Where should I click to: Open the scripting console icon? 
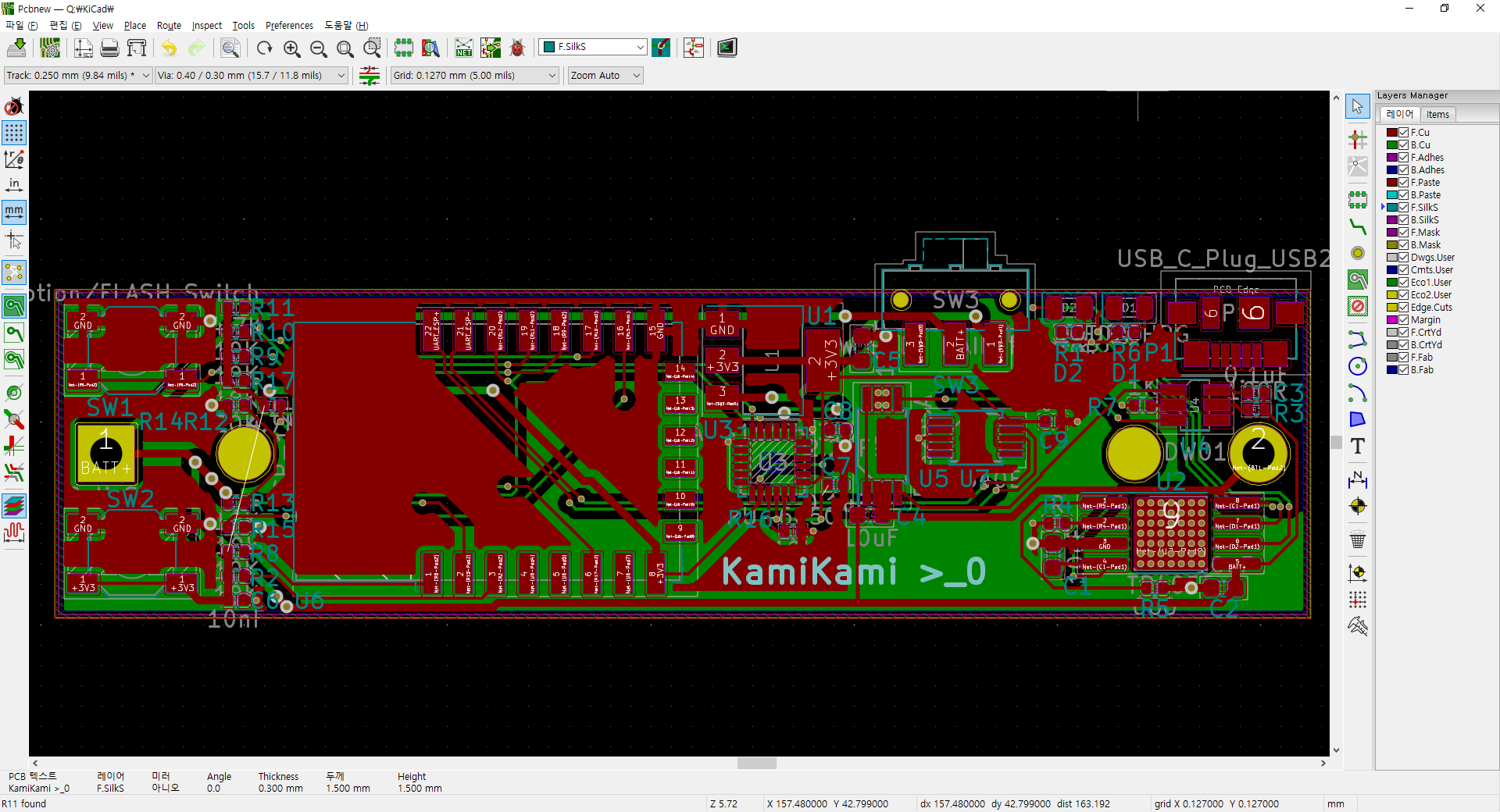pos(727,48)
